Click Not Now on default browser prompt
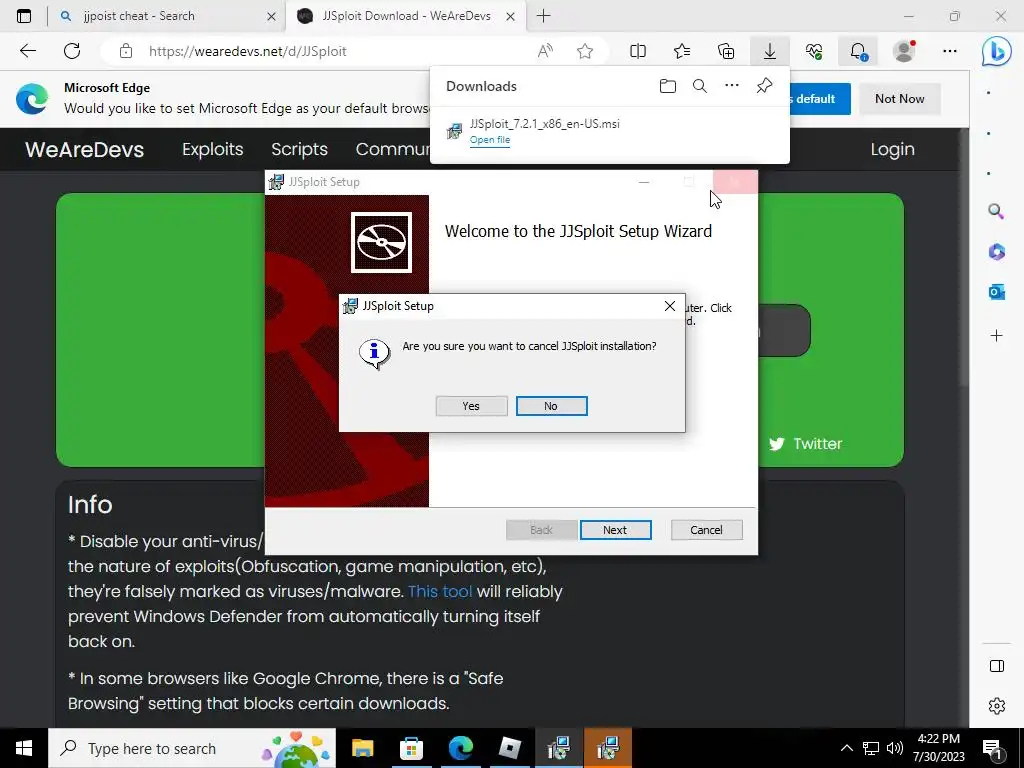The image size is (1024, 768). pos(899,99)
